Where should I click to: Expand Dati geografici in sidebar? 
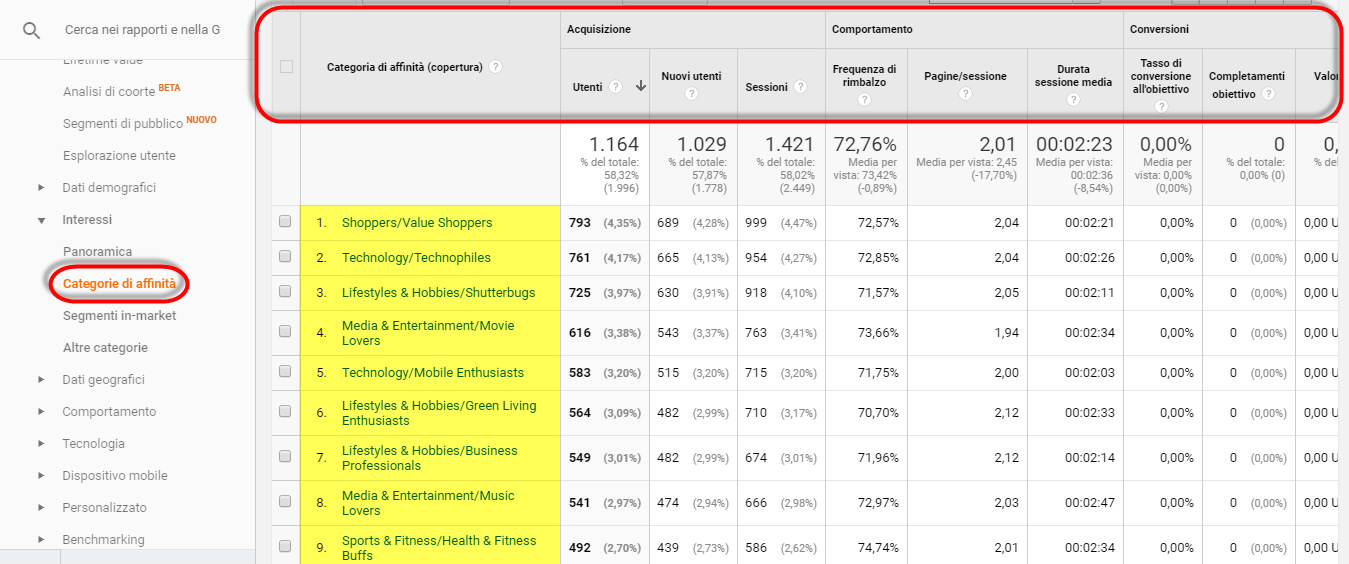tap(41, 380)
